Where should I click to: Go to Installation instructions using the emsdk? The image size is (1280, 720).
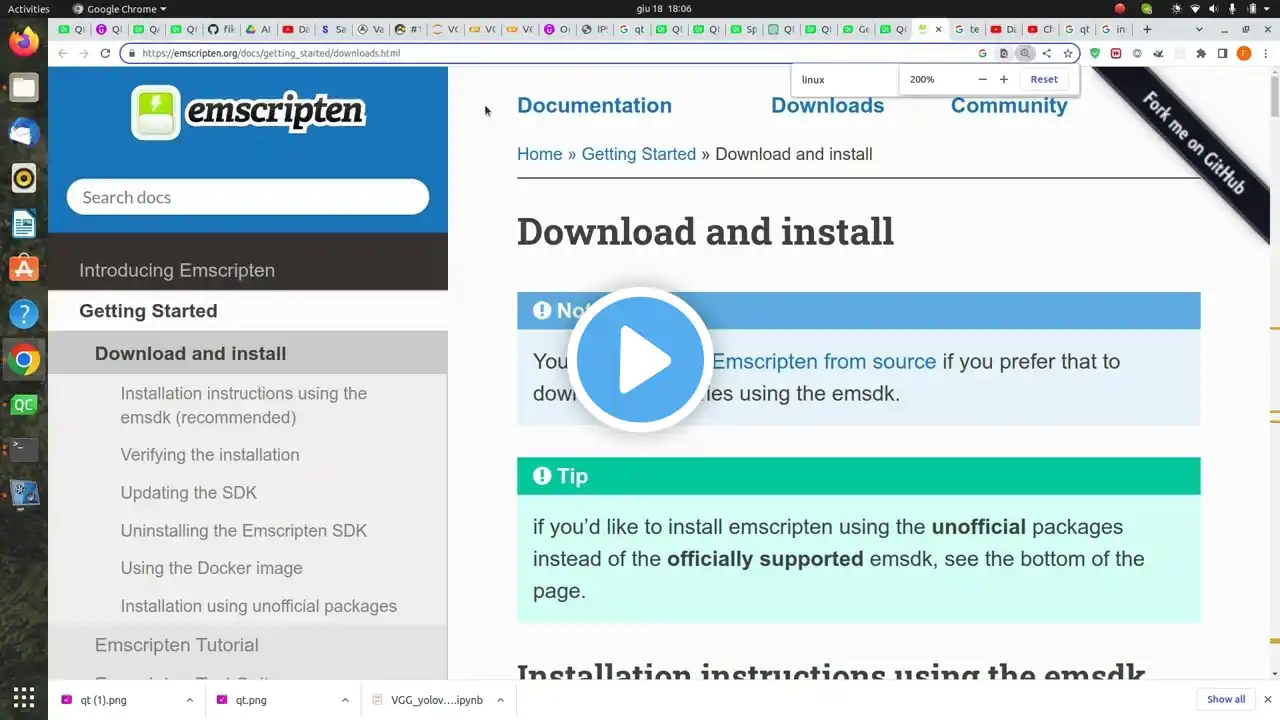244,405
